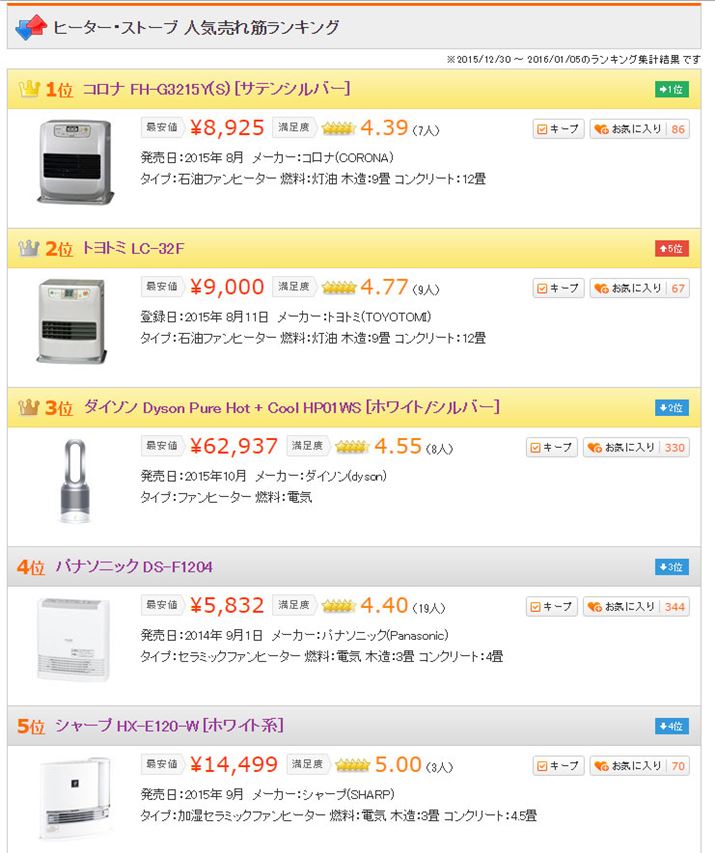Add Toyotomi LC-32F to お気に入り favorites
715x853 pixels.
[x=639, y=289]
